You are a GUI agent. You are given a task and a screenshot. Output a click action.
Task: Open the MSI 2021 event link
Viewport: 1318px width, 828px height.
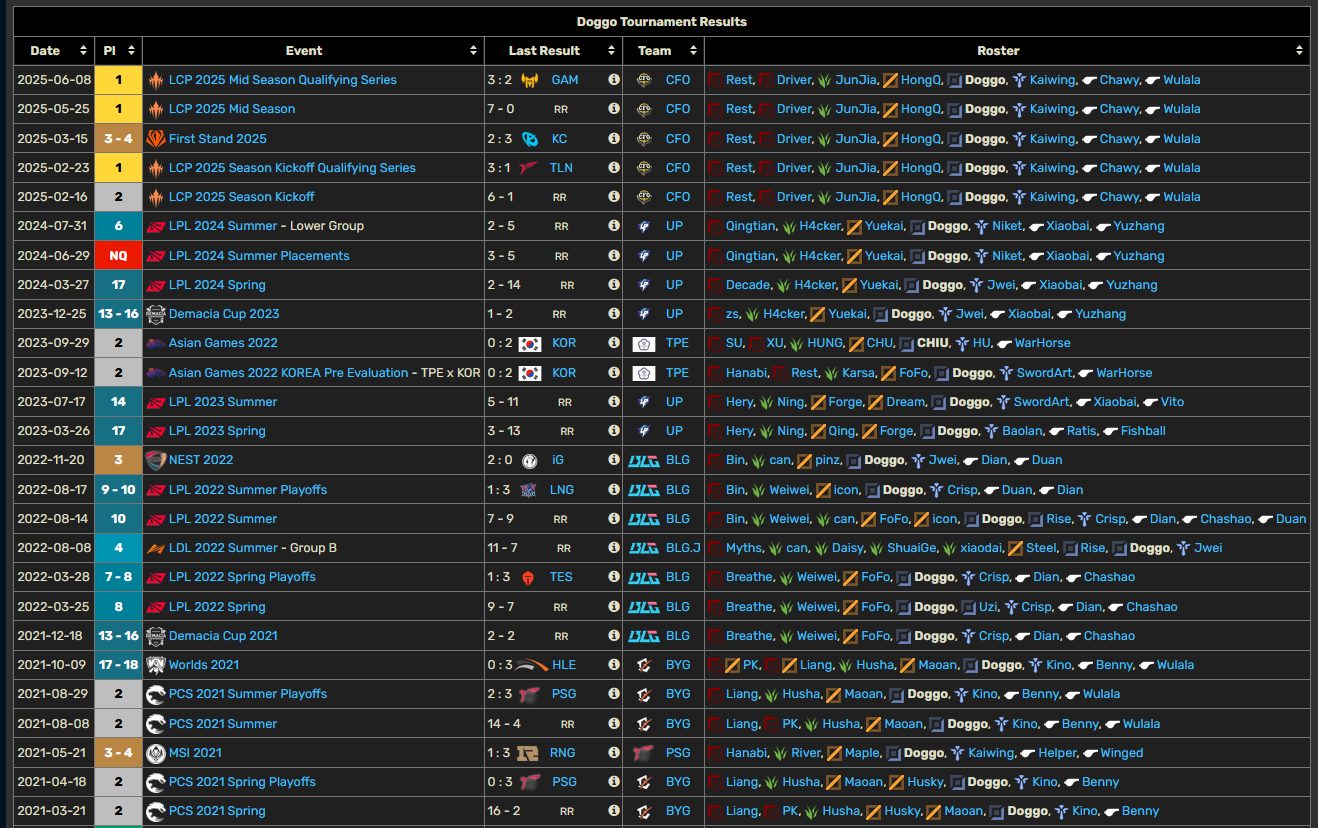(x=195, y=753)
